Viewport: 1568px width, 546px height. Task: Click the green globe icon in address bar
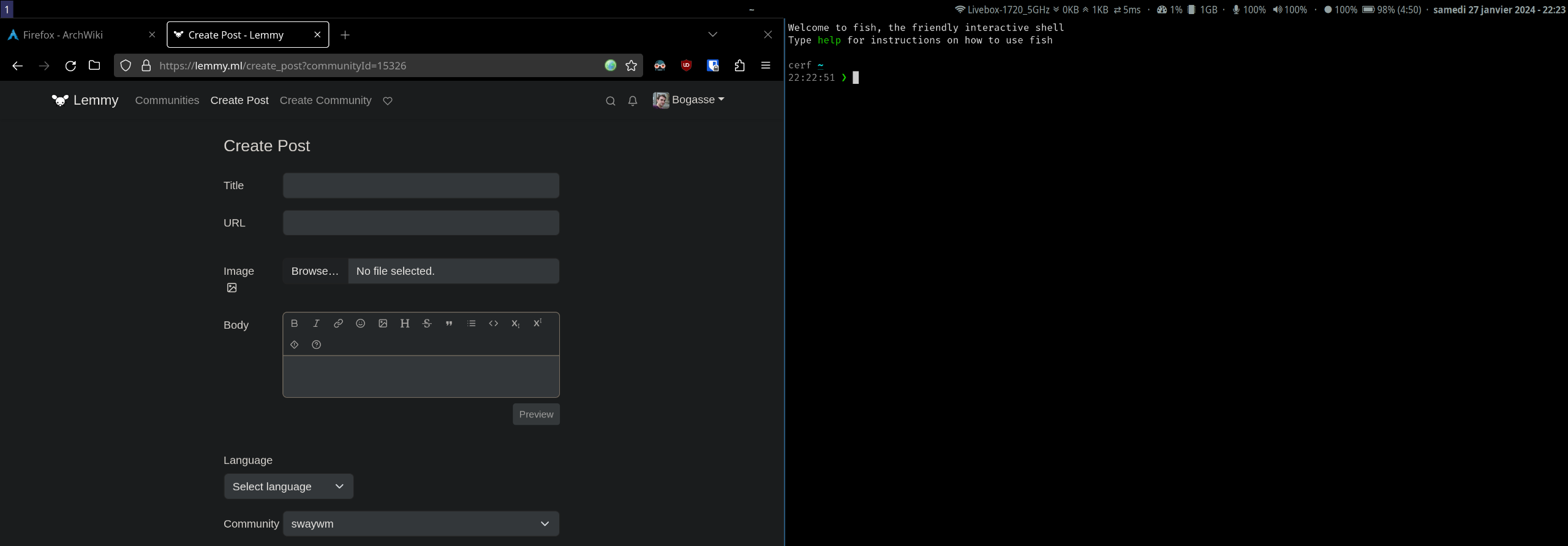(610, 65)
